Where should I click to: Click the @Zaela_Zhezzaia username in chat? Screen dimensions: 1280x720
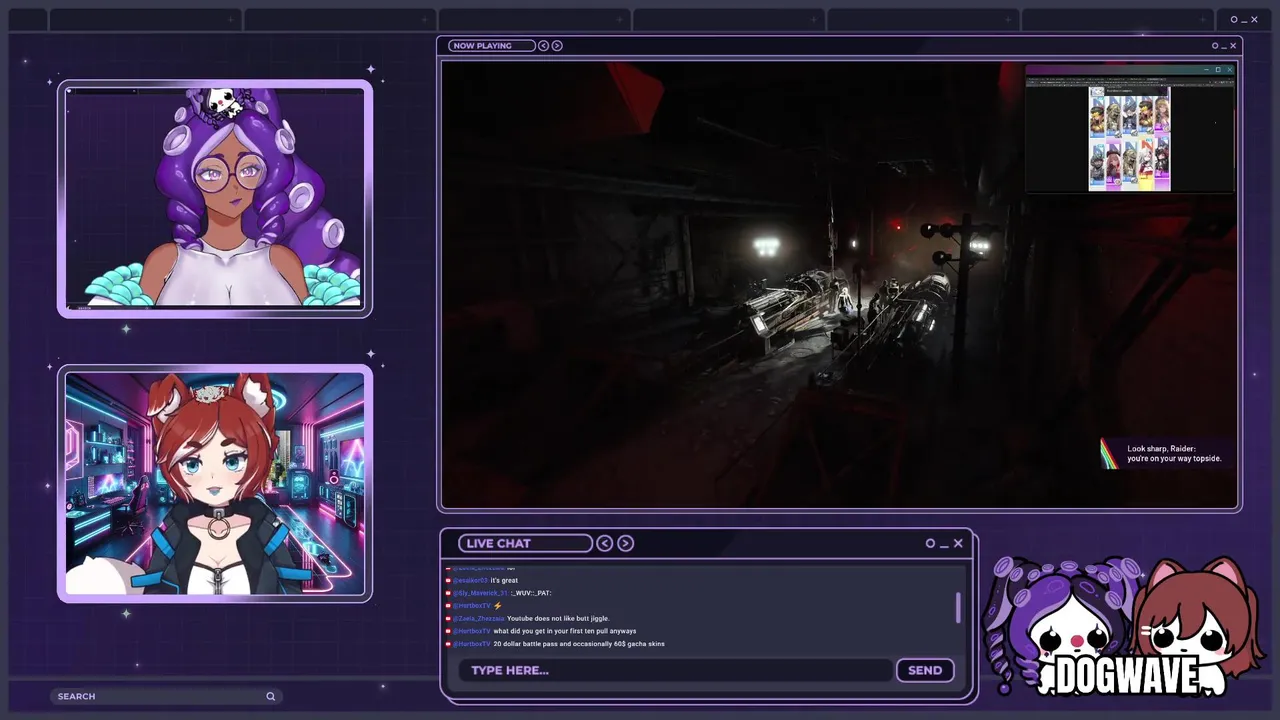478,618
